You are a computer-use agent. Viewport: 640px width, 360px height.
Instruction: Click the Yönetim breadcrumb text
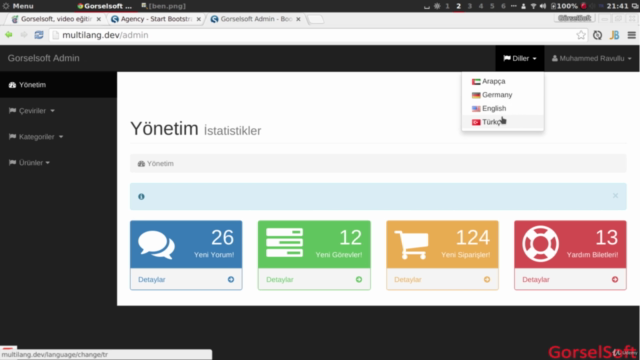[160, 164]
